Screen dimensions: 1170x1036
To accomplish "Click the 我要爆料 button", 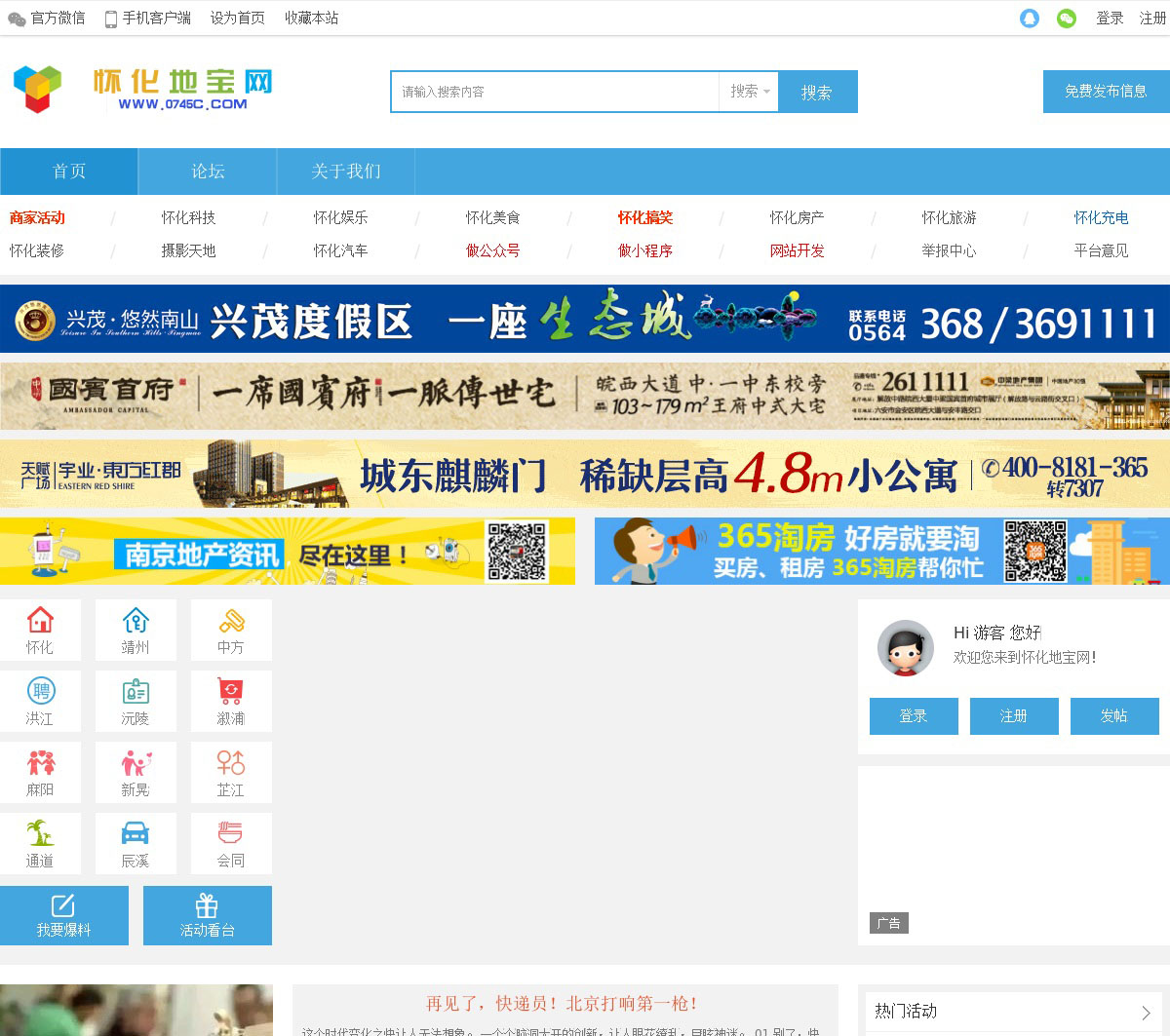I will [x=64, y=915].
